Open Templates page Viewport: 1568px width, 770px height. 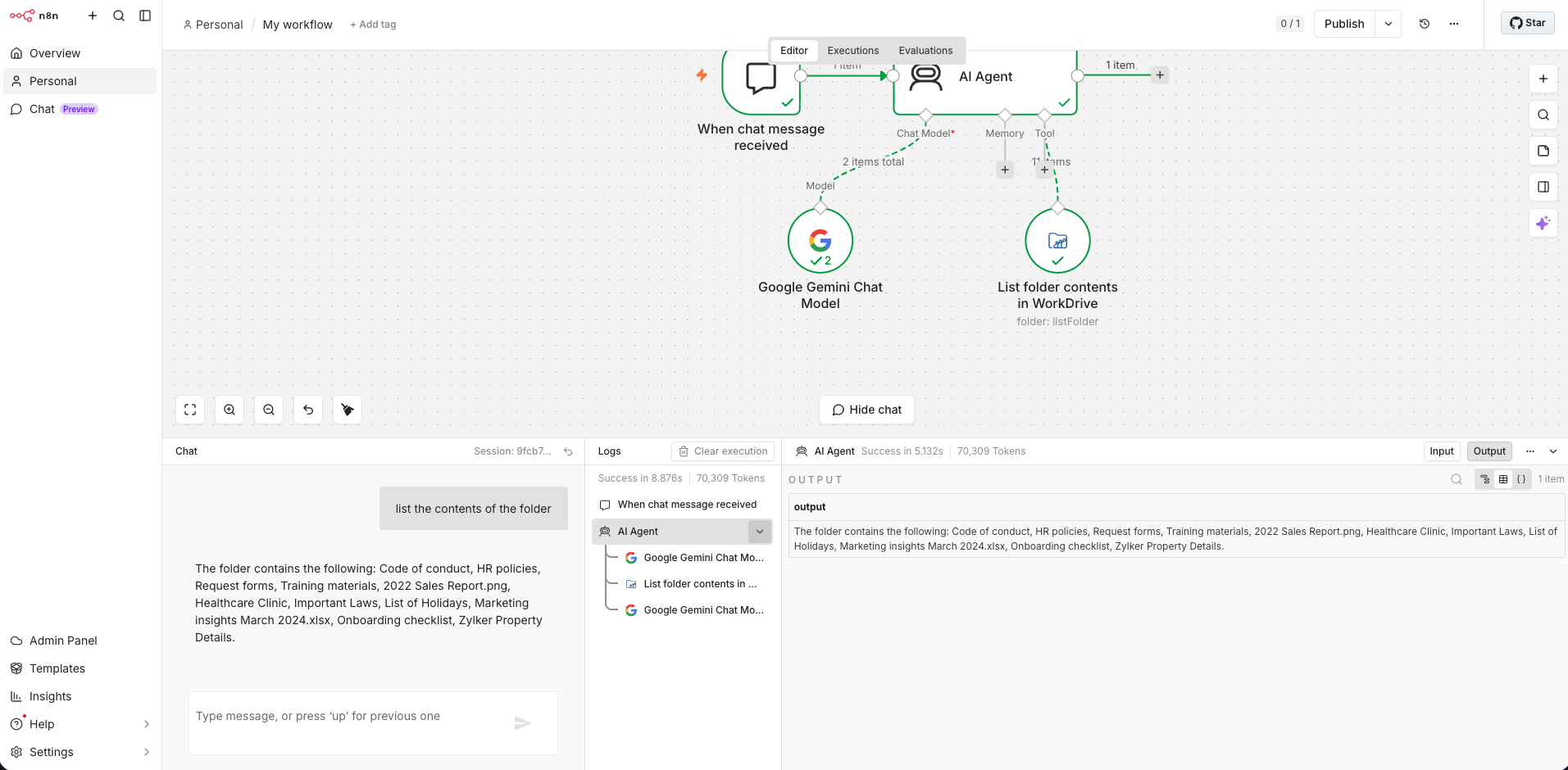click(80, 668)
